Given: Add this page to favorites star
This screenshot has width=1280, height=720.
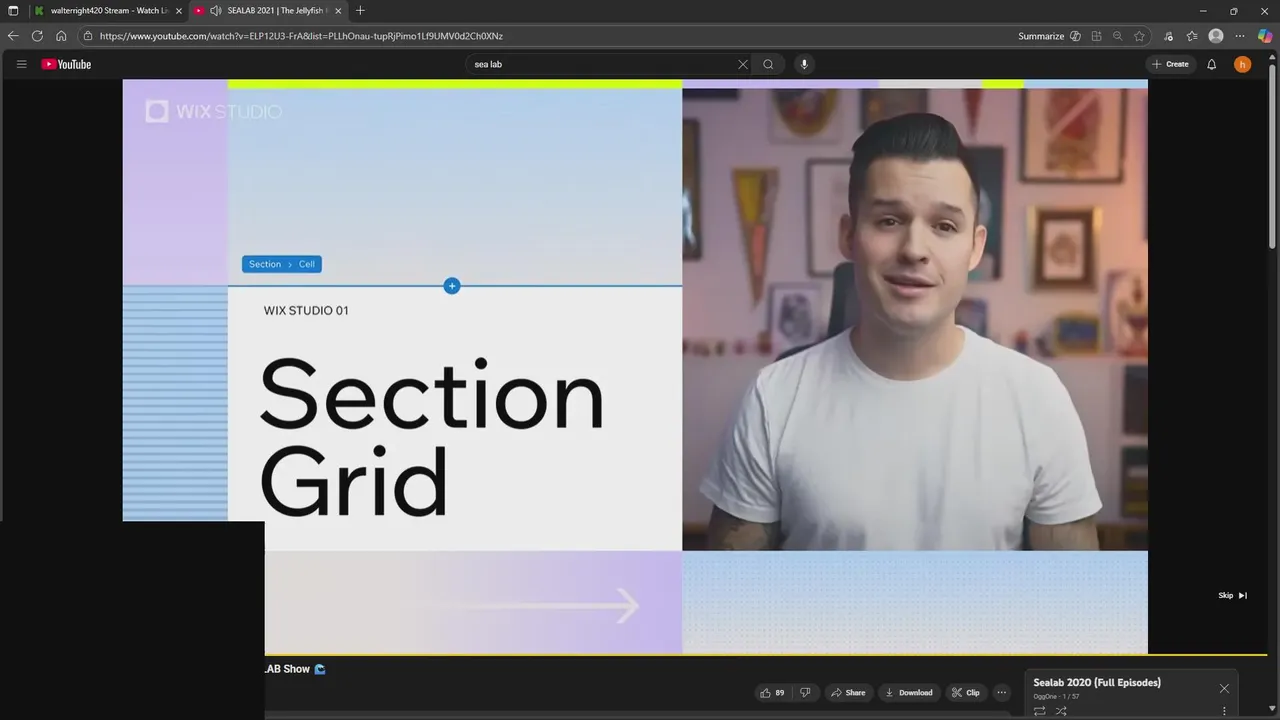Looking at the screenshot, I should [1139, 36].
